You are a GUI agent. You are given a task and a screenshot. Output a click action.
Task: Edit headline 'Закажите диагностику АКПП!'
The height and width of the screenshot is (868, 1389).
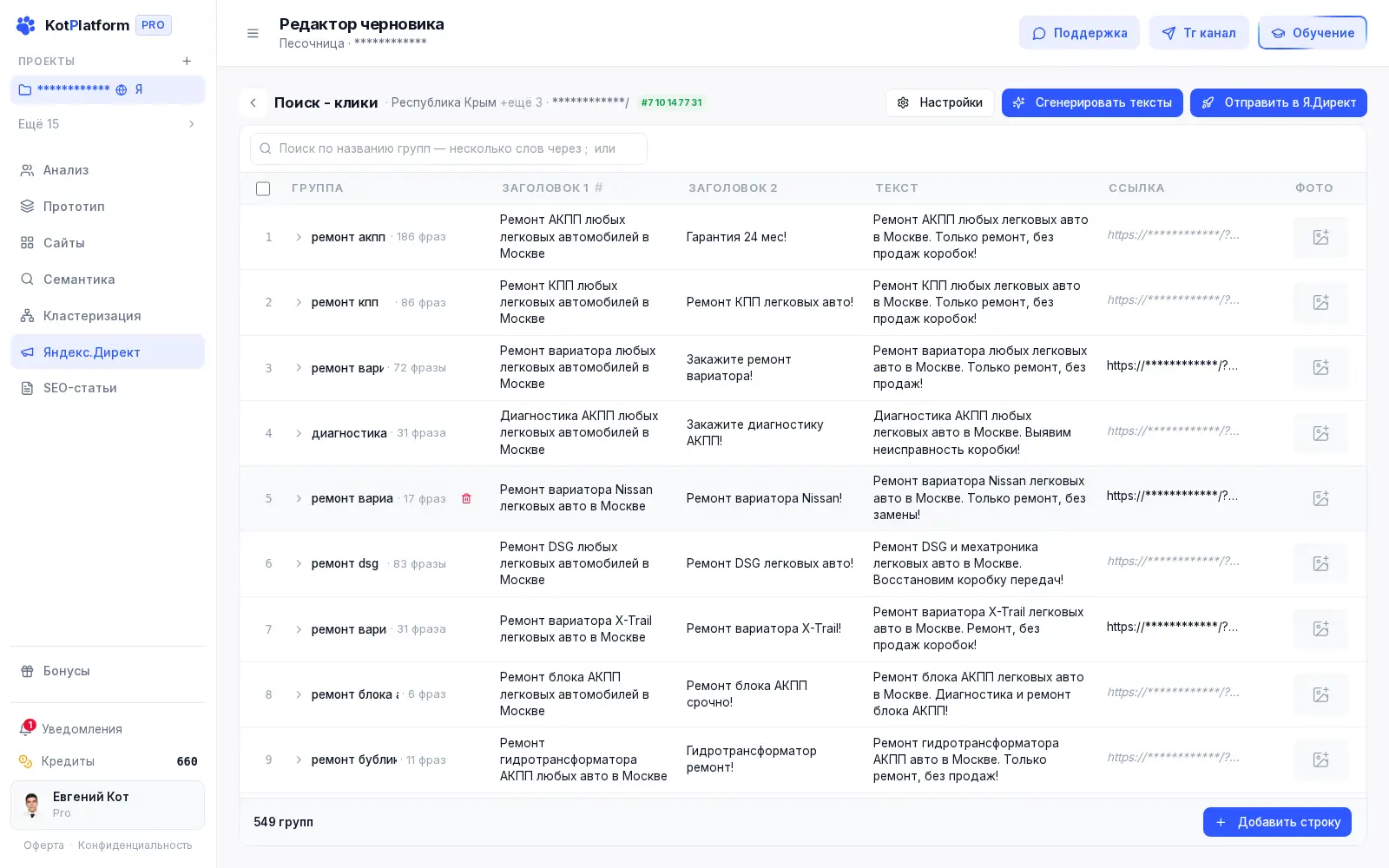[x=755, y=432]
